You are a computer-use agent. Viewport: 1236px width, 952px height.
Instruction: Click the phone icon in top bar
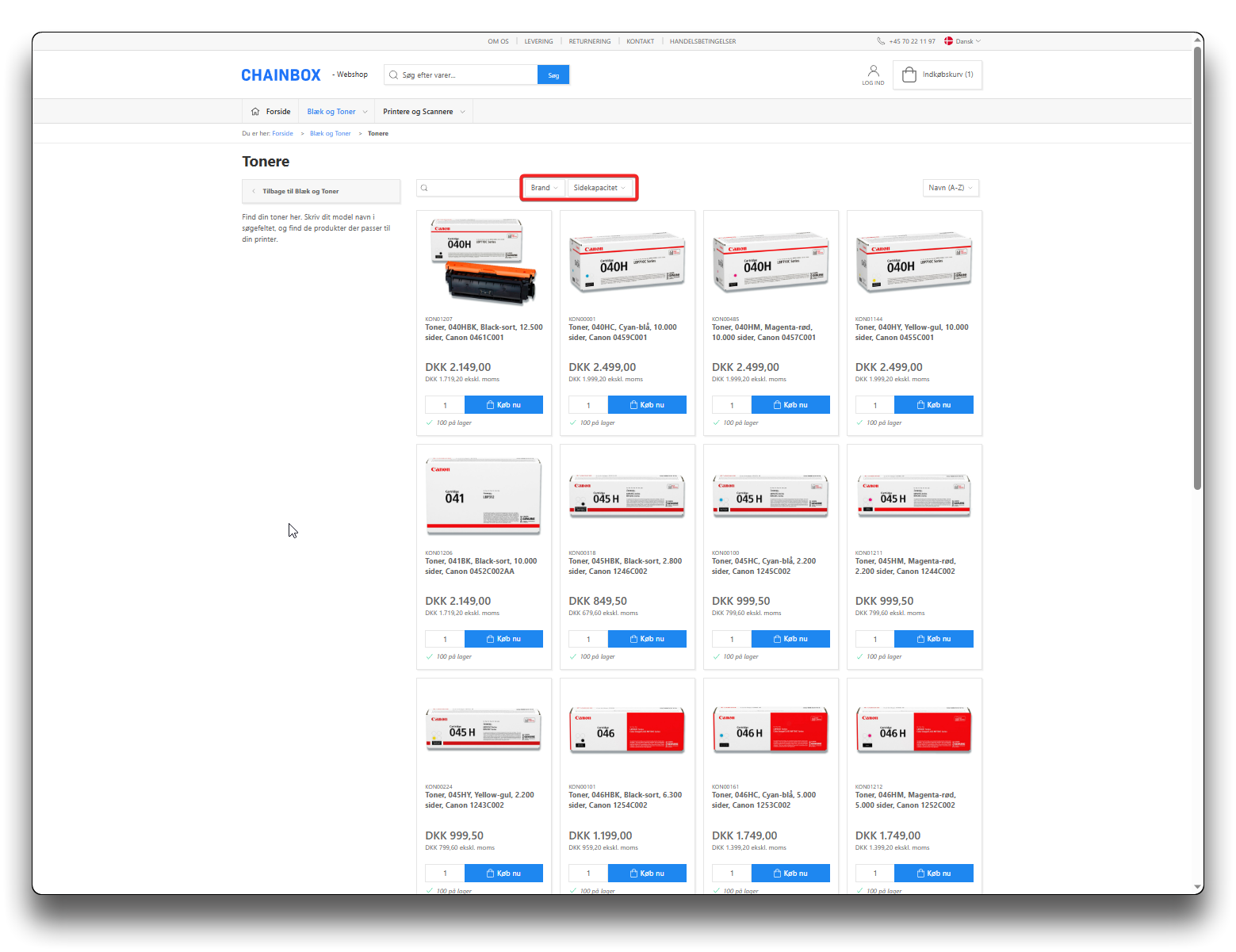pyautogui.click(x=881, y=41)
